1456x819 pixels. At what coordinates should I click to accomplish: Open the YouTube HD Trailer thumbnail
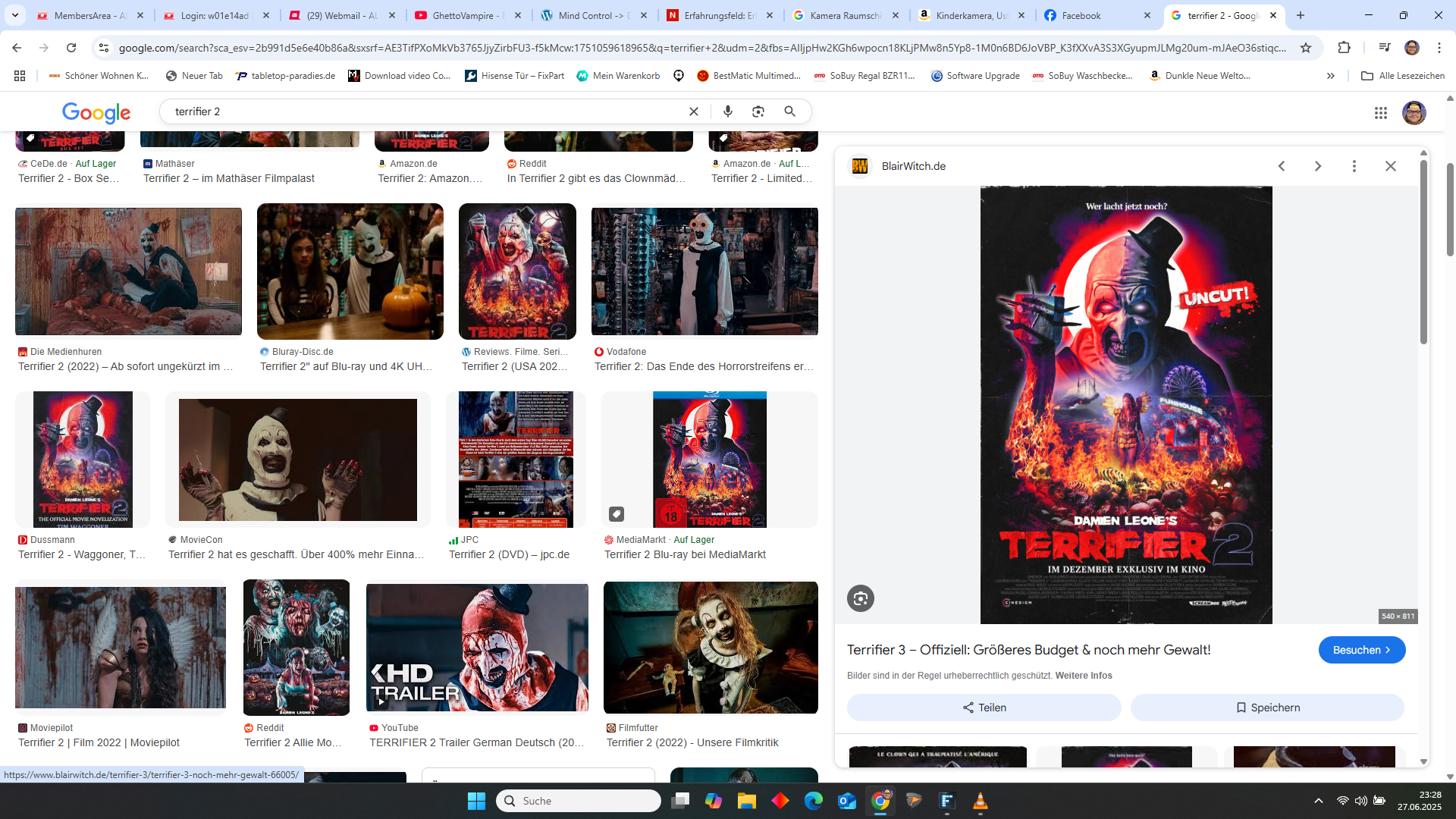pyautogui.click(x=477, y=648)
